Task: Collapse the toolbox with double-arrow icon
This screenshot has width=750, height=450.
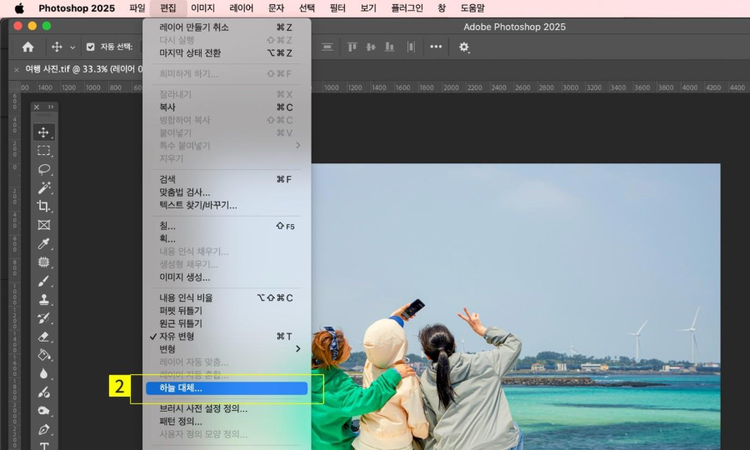Action: [51, 107]
